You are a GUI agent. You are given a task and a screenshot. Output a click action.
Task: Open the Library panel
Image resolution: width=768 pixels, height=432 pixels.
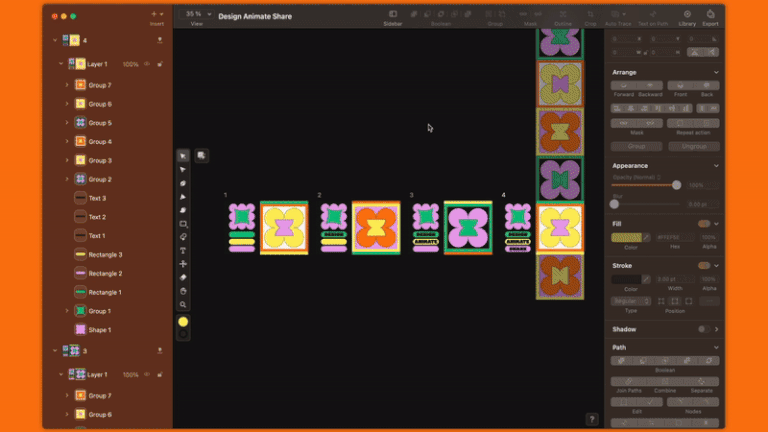coord(687,18)
